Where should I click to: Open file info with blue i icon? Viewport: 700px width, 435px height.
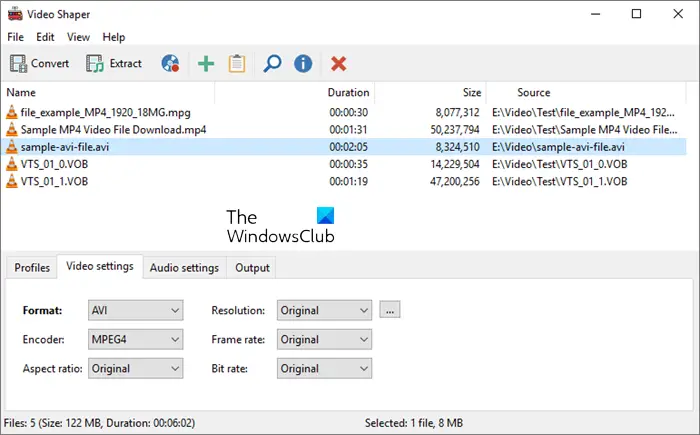[303, 64]
